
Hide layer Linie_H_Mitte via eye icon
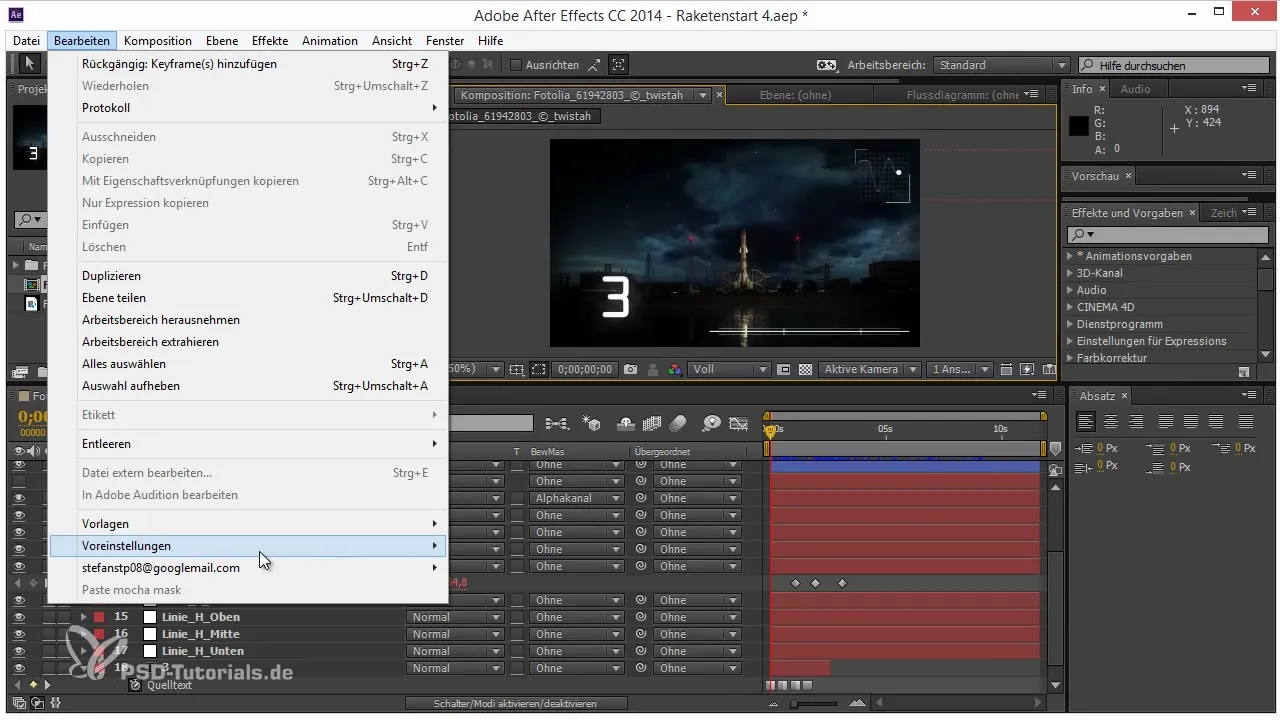coord(19,634)
